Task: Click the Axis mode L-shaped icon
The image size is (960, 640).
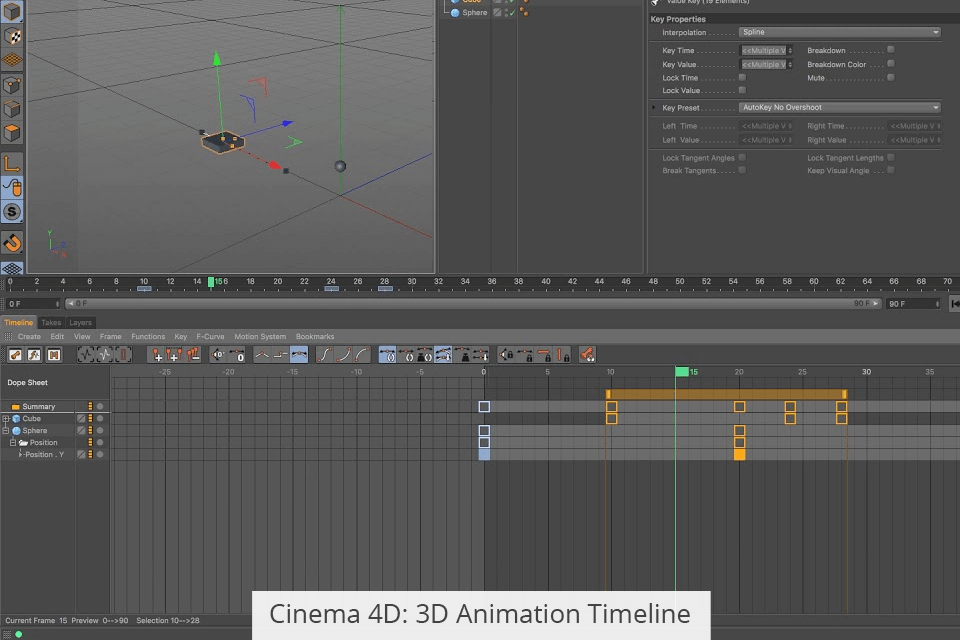Action: point(12,163)
